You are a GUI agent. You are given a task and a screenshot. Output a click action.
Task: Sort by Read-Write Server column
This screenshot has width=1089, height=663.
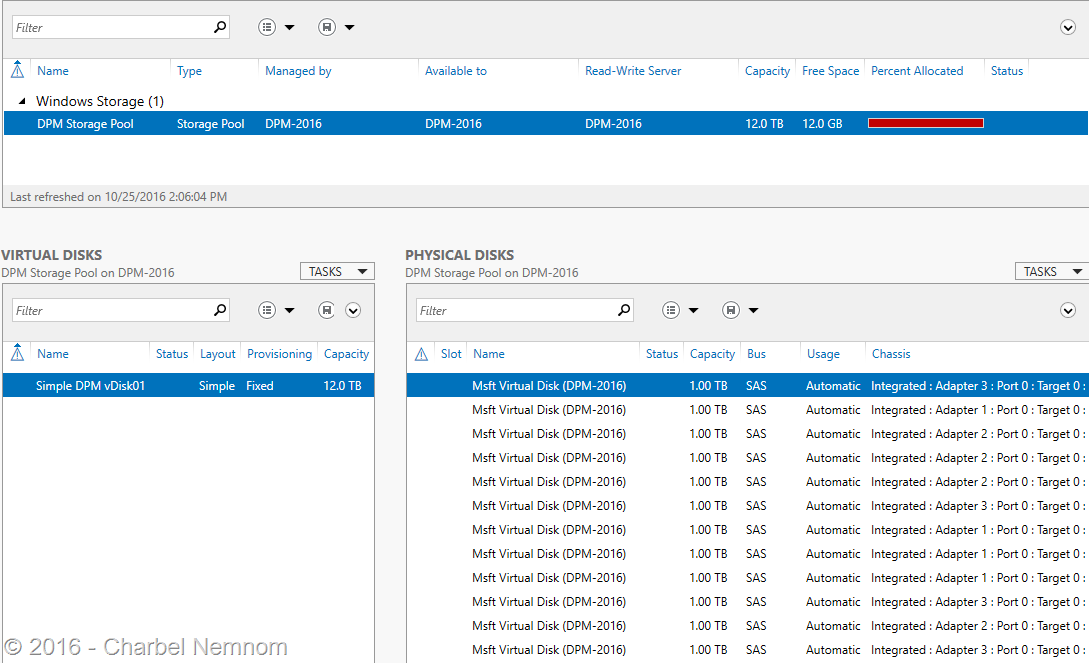click(x=633, y=71)
